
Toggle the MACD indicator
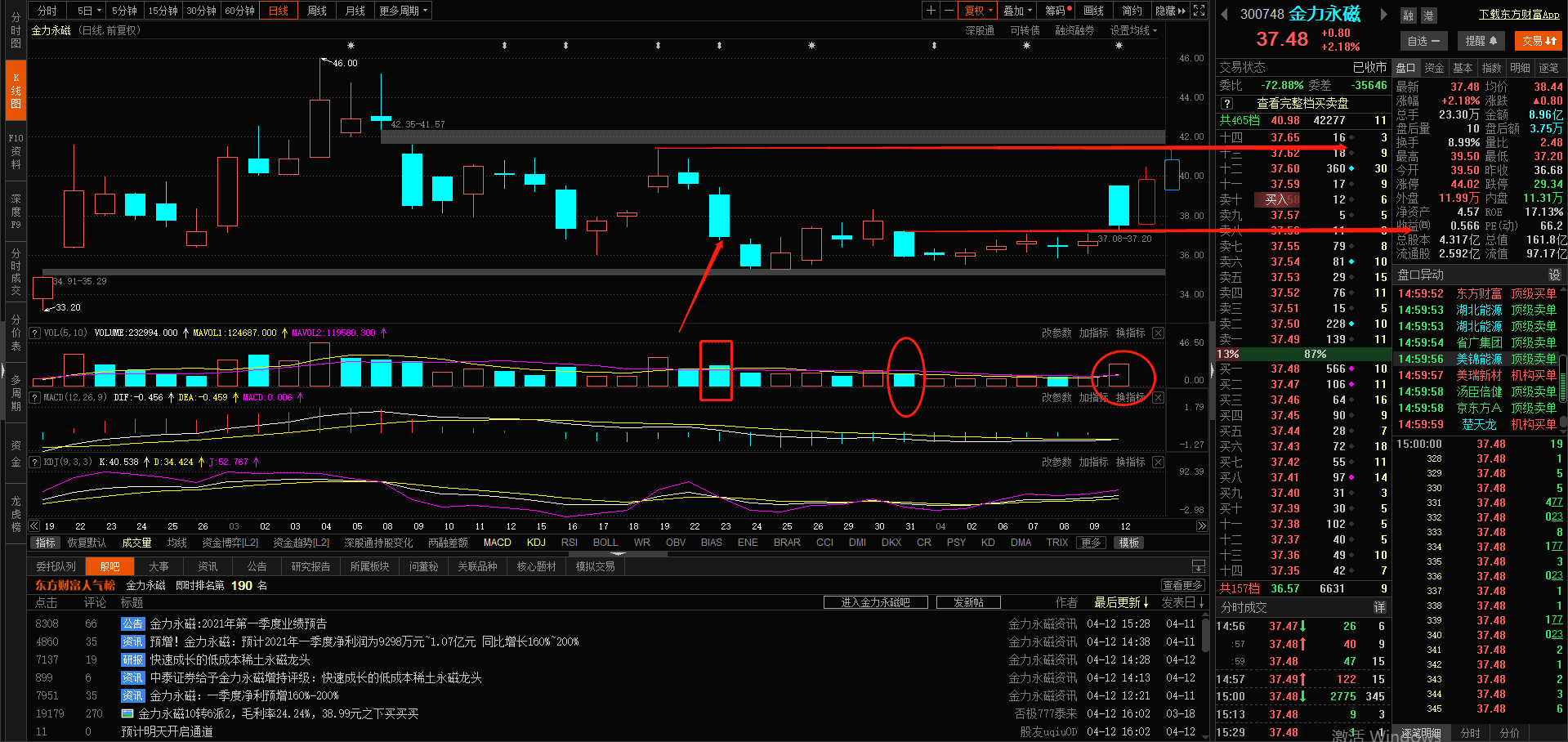497,543
